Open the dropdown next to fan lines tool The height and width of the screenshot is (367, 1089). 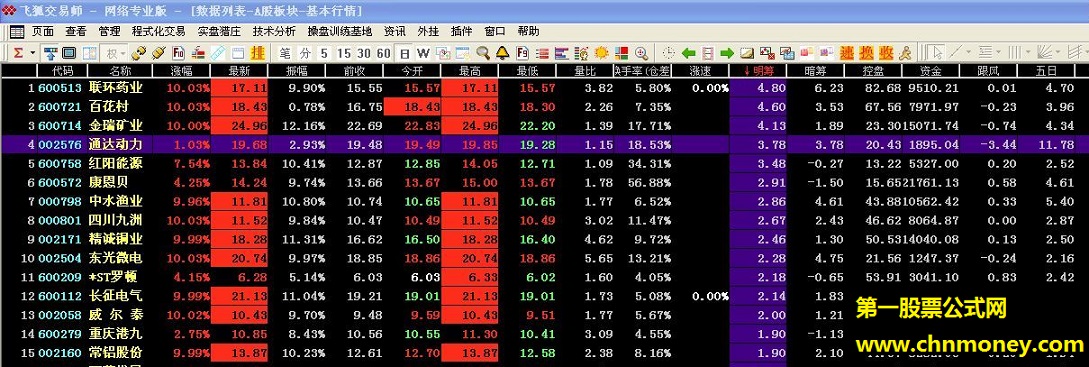point(1058,53)
